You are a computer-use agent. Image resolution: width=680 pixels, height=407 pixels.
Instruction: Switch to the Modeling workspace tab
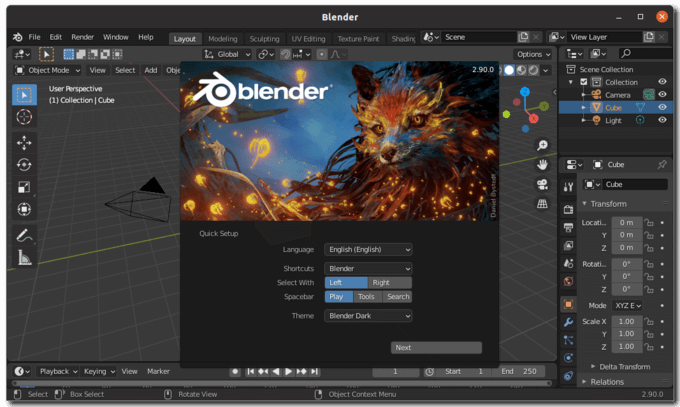click(222, 39)
